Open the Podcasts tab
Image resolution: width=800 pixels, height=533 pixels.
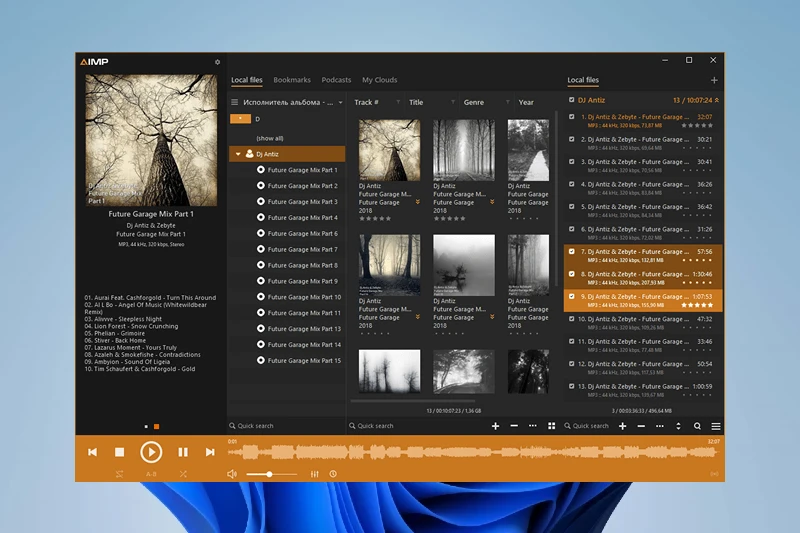[x=336, y=80]
